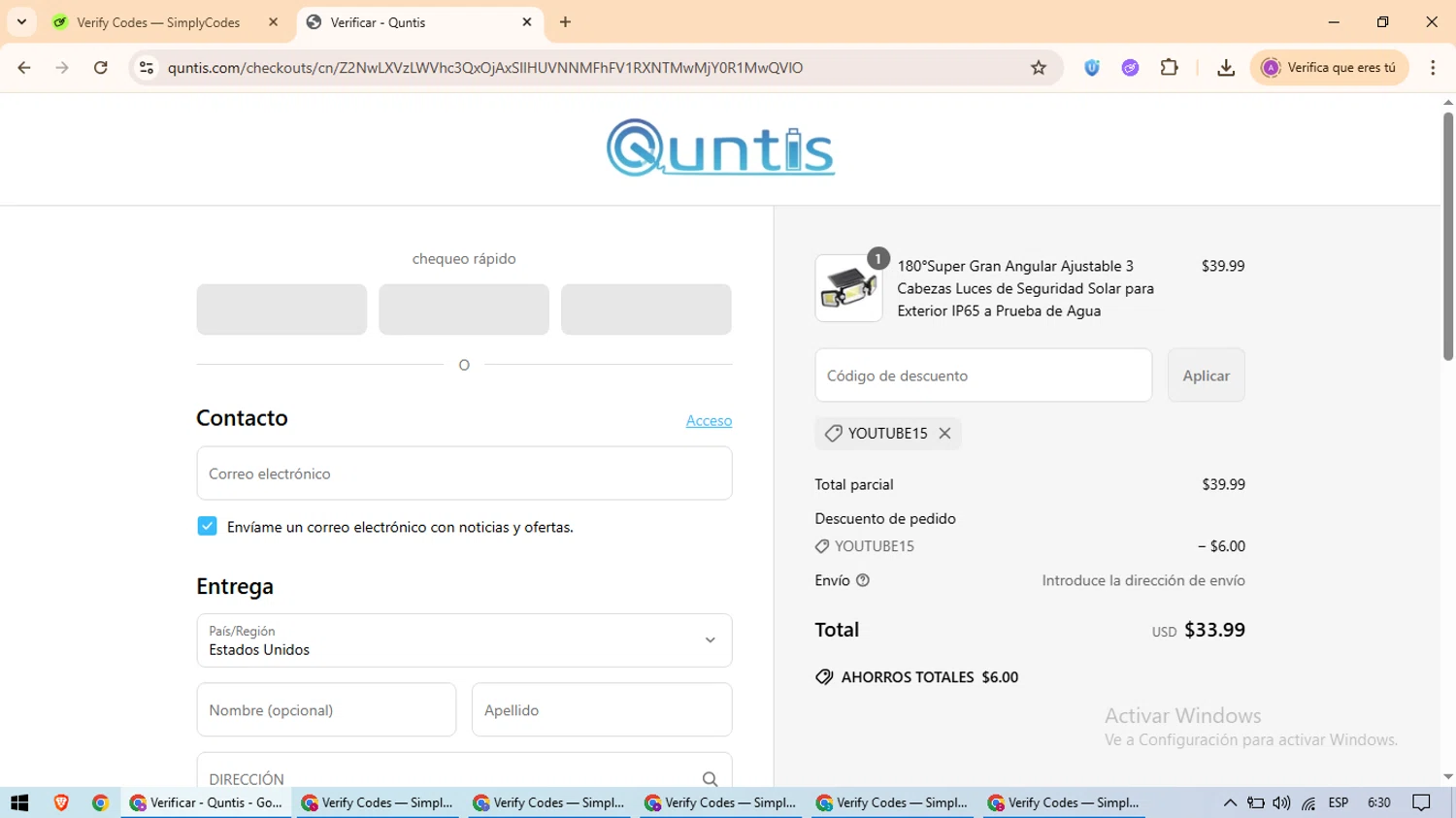
Task: Focus the Apellido field
Action: (x=602, y=709)
